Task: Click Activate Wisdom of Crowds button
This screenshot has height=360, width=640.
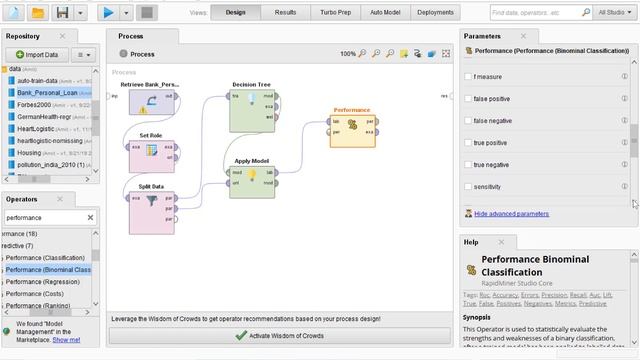Action: (280, 336)
